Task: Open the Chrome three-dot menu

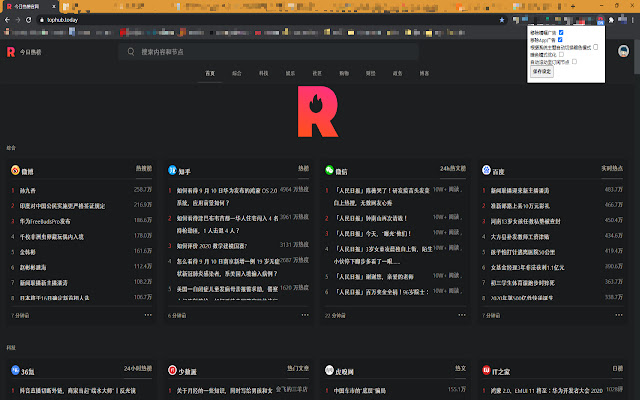Action: tap(633, 20)
